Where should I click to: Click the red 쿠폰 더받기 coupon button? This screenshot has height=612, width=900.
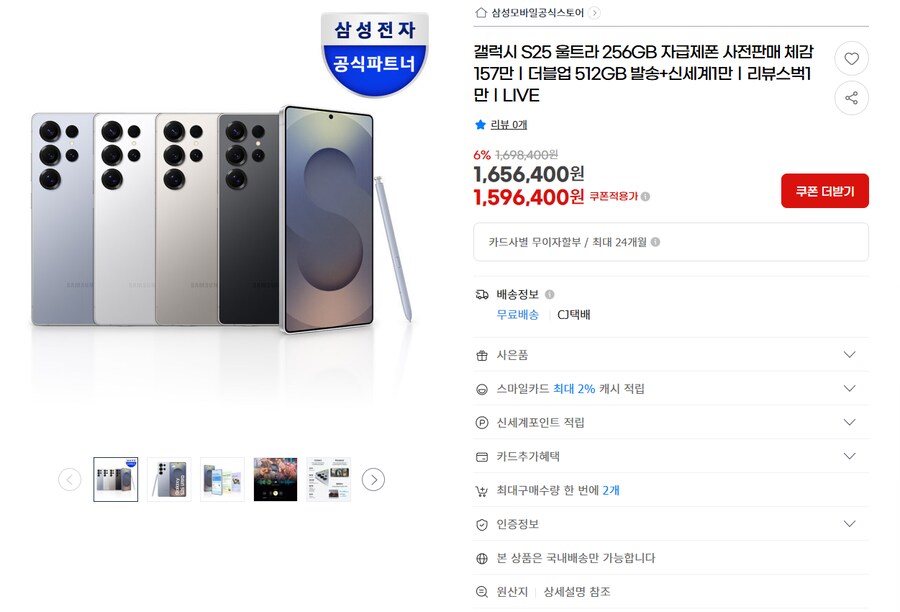pyautogui.click(x=824, y=190)
